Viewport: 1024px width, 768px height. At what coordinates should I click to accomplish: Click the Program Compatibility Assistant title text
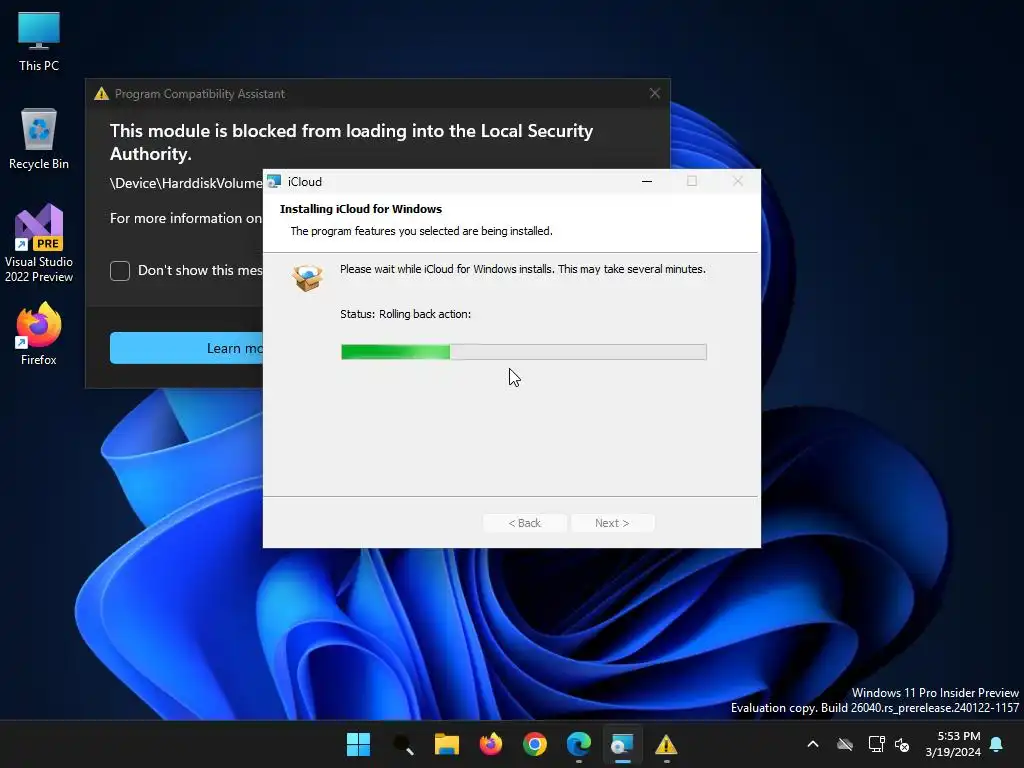[200, 93]
